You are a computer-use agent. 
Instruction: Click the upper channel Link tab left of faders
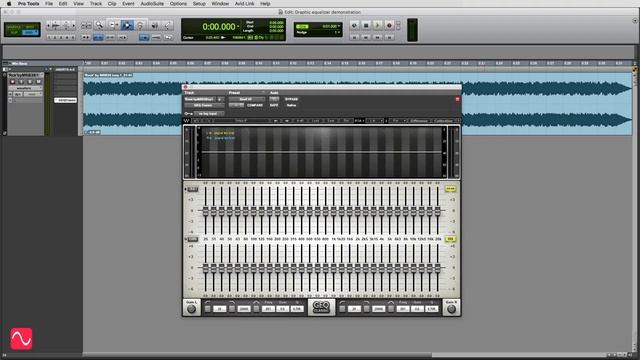point(192,189)
